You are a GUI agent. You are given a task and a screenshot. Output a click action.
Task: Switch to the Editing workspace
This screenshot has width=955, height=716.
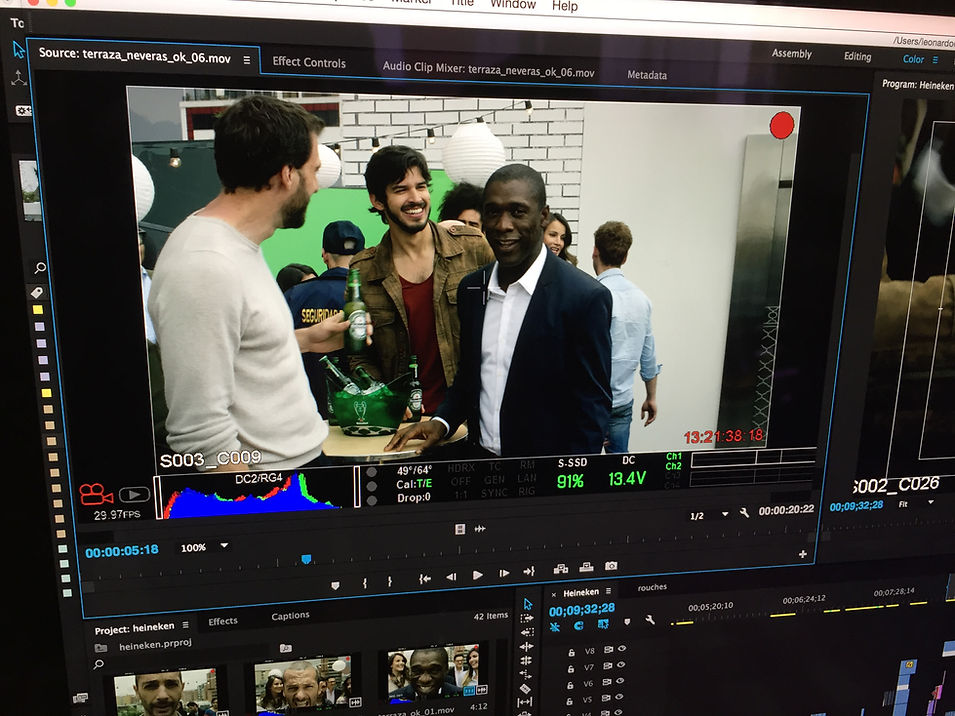(858, 57)
